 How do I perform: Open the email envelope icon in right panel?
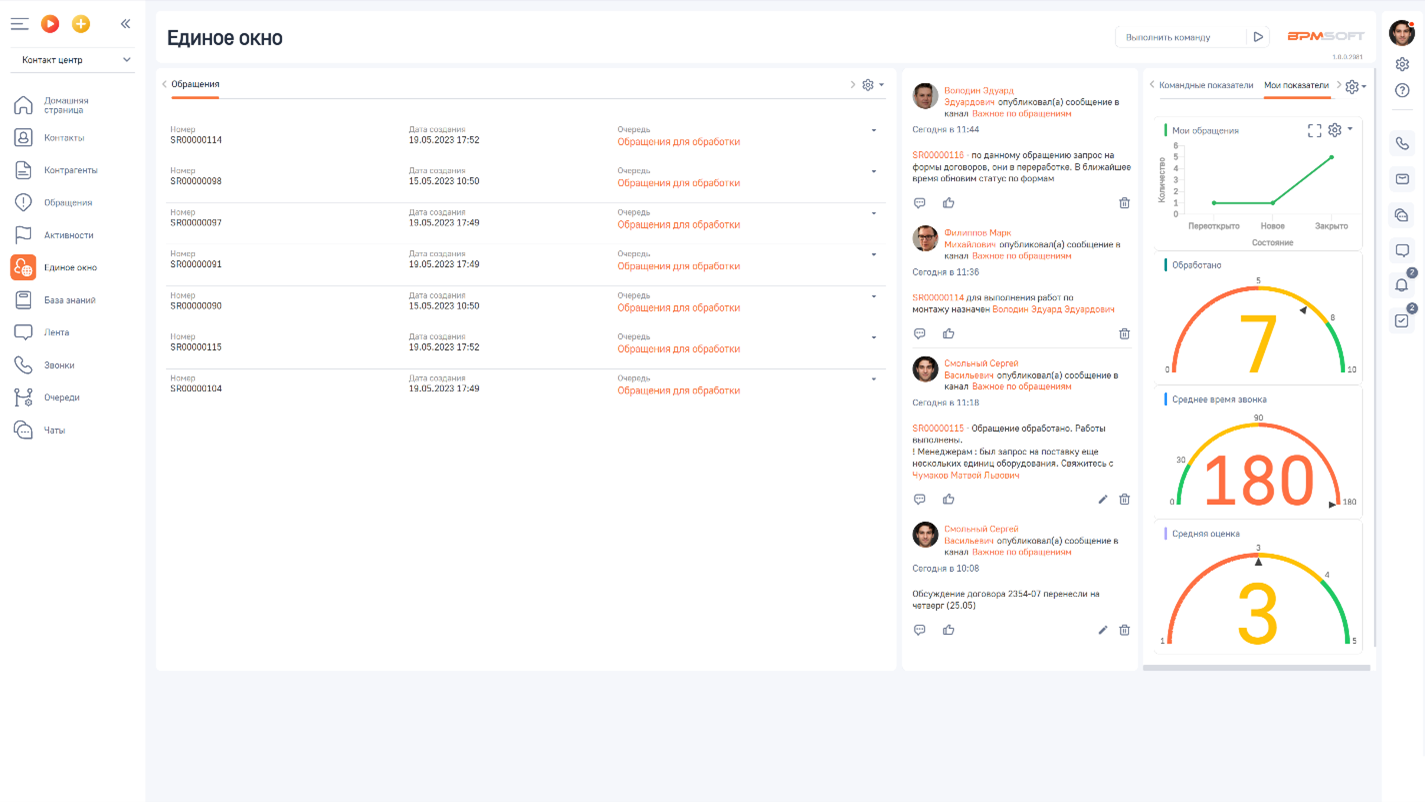[1402, 179]
